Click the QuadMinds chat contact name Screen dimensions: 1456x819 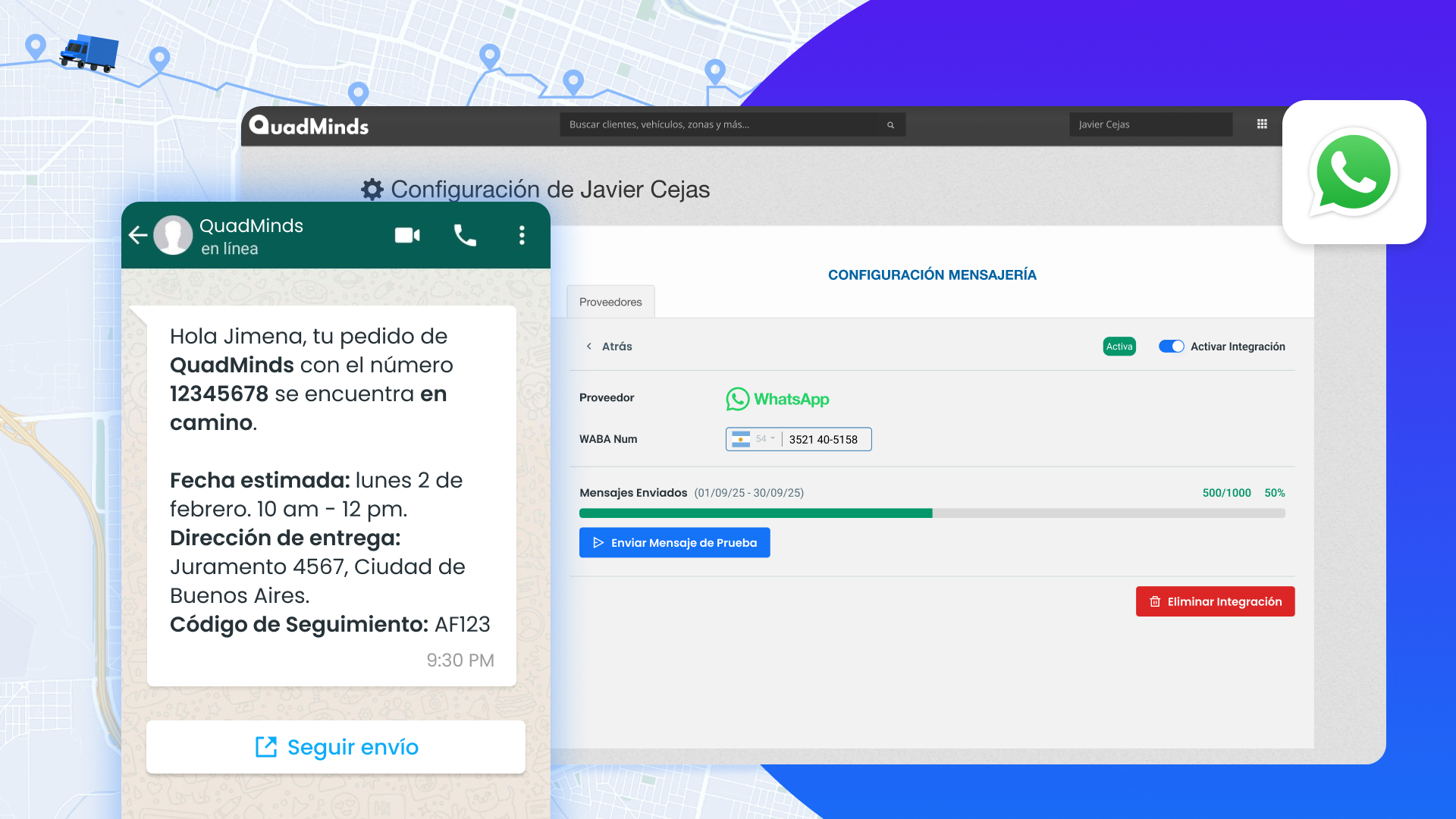click(251, 226)
